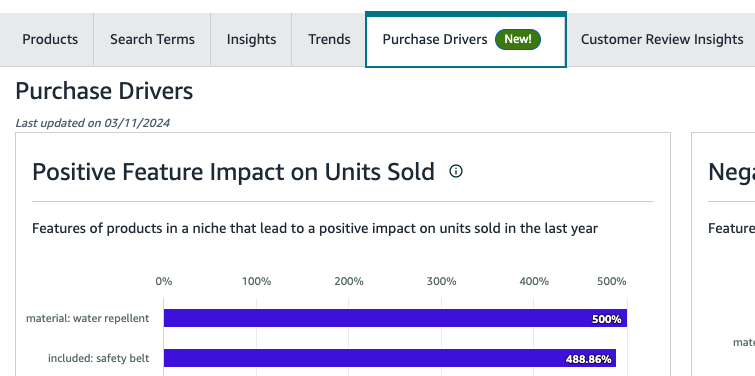The width and height of the screenshot is (755, 376).
Task: Go to the Insights tab
Action: pyautogui.click(x=251, y=39)
